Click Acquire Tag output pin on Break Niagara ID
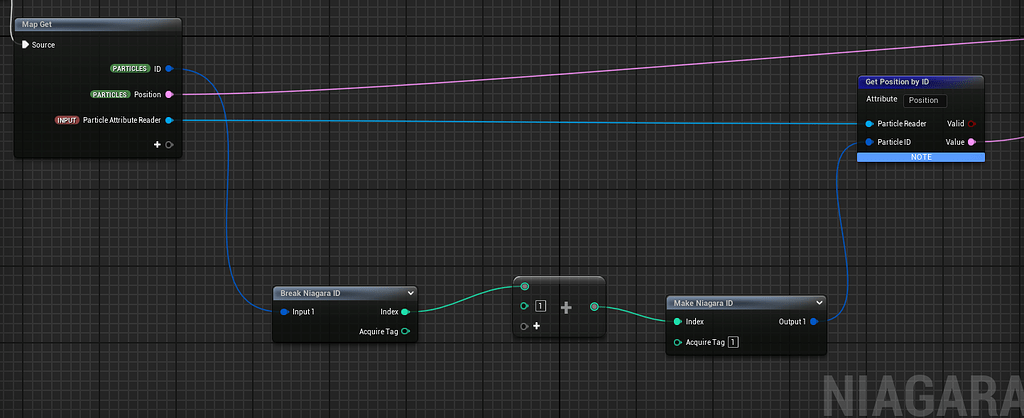This screenshot has height=418, width=1024. click(x=405, y=331)
